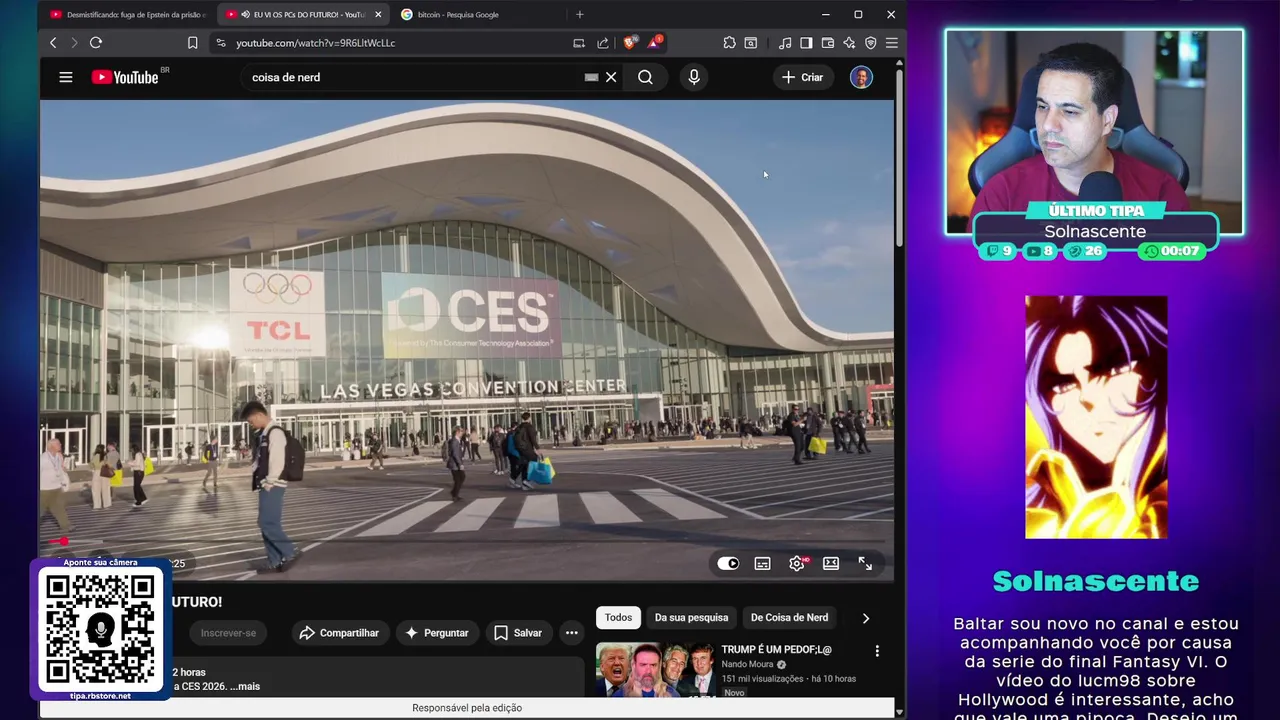The image size is (1280, 720).
Task: Enter fullscreen on the video player
Action: coord(865,564)
